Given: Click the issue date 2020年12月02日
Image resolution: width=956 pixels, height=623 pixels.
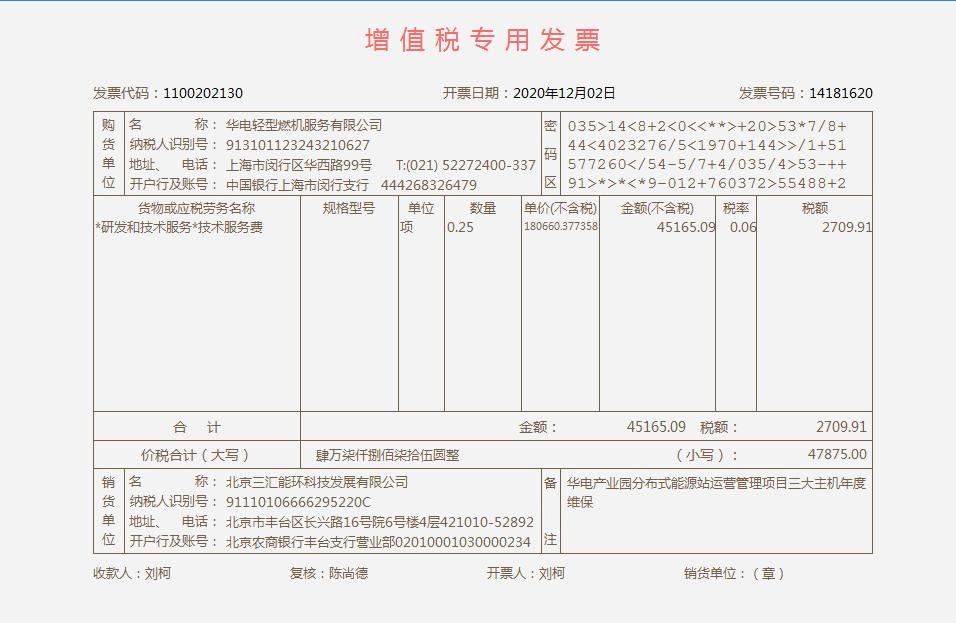Looking at the screenshot, I should pos(564,93).
